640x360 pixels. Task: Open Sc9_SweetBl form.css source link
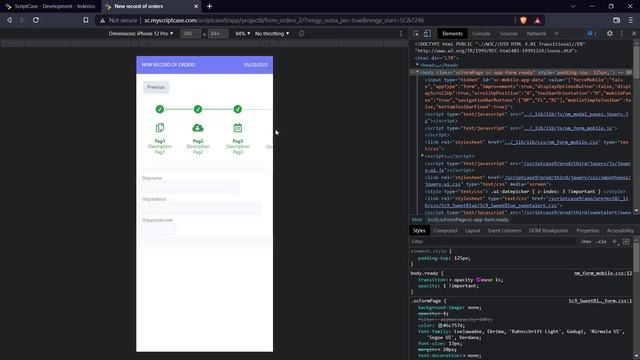pyautogui.click(x=600, y=301)
